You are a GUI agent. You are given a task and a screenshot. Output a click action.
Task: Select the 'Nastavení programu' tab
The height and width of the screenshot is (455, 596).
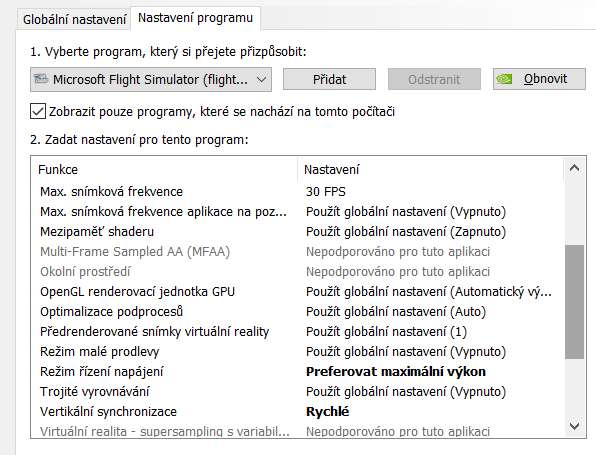(x=195, y=18)
